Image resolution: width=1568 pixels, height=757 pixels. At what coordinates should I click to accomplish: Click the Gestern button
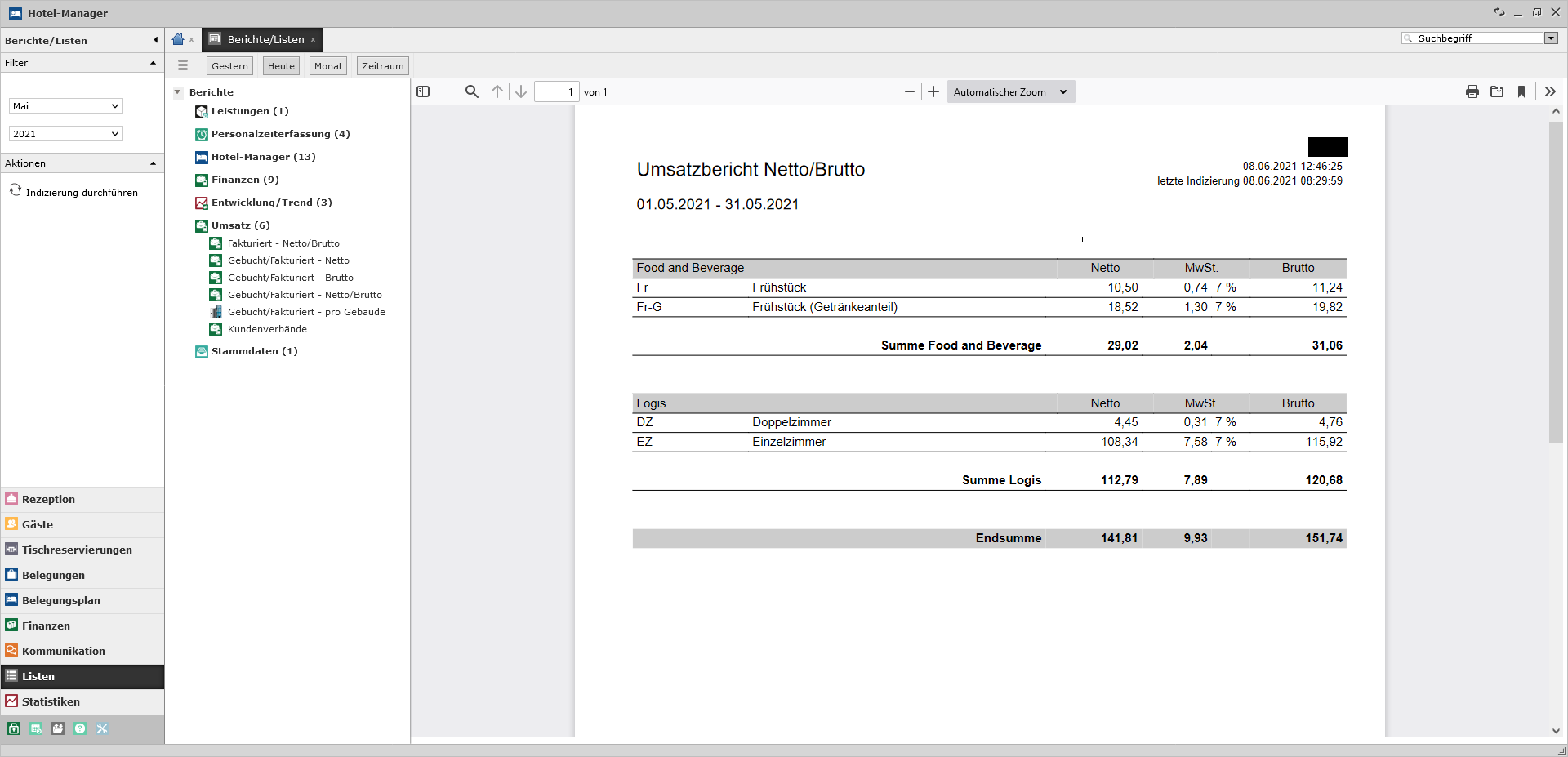pos(229,66)
